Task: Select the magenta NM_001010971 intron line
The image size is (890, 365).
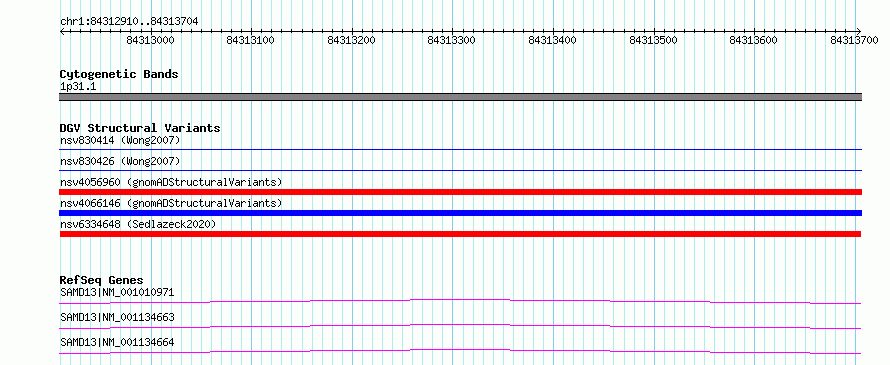Action: [460, 299]
